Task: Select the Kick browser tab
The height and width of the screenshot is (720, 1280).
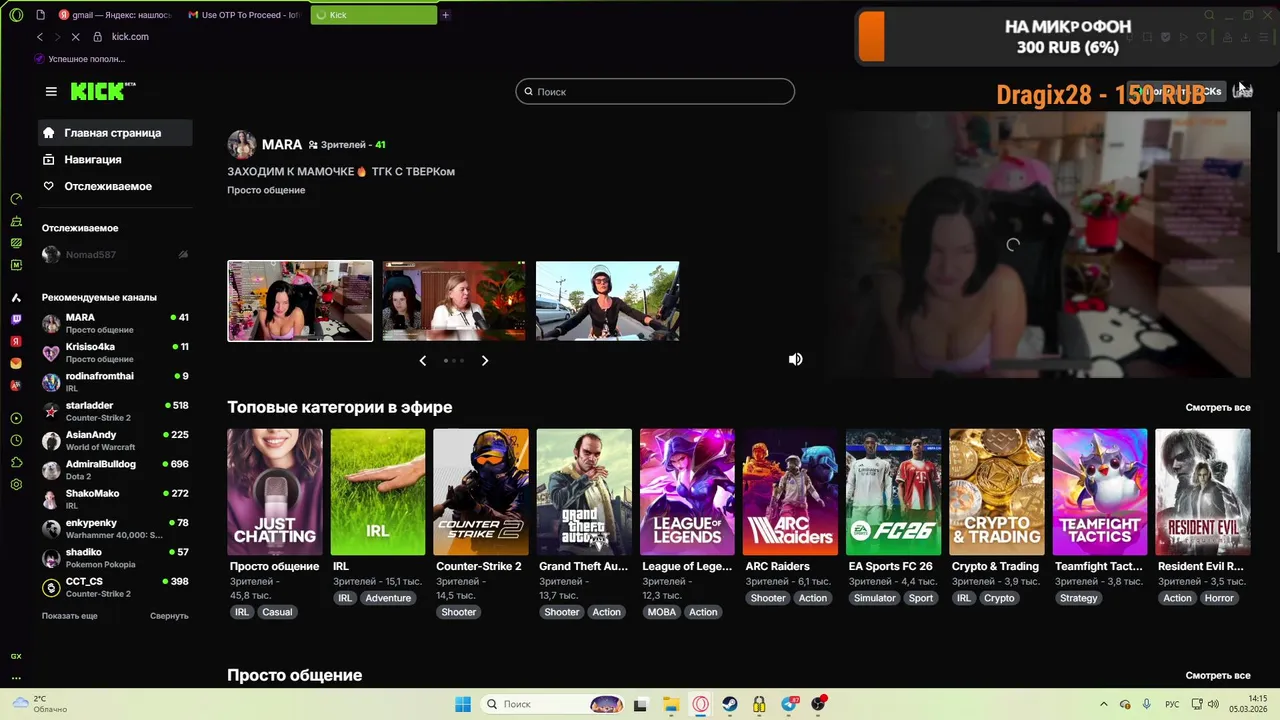Action: pos(374,15)
